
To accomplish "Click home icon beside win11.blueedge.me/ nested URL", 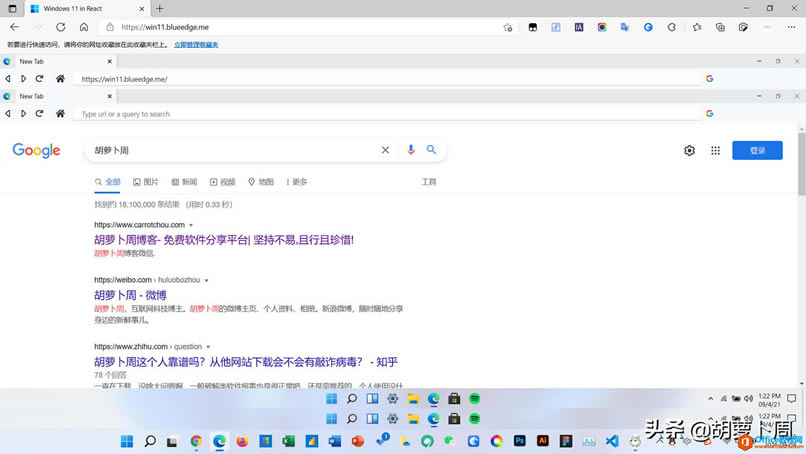I will coord(60,79).
